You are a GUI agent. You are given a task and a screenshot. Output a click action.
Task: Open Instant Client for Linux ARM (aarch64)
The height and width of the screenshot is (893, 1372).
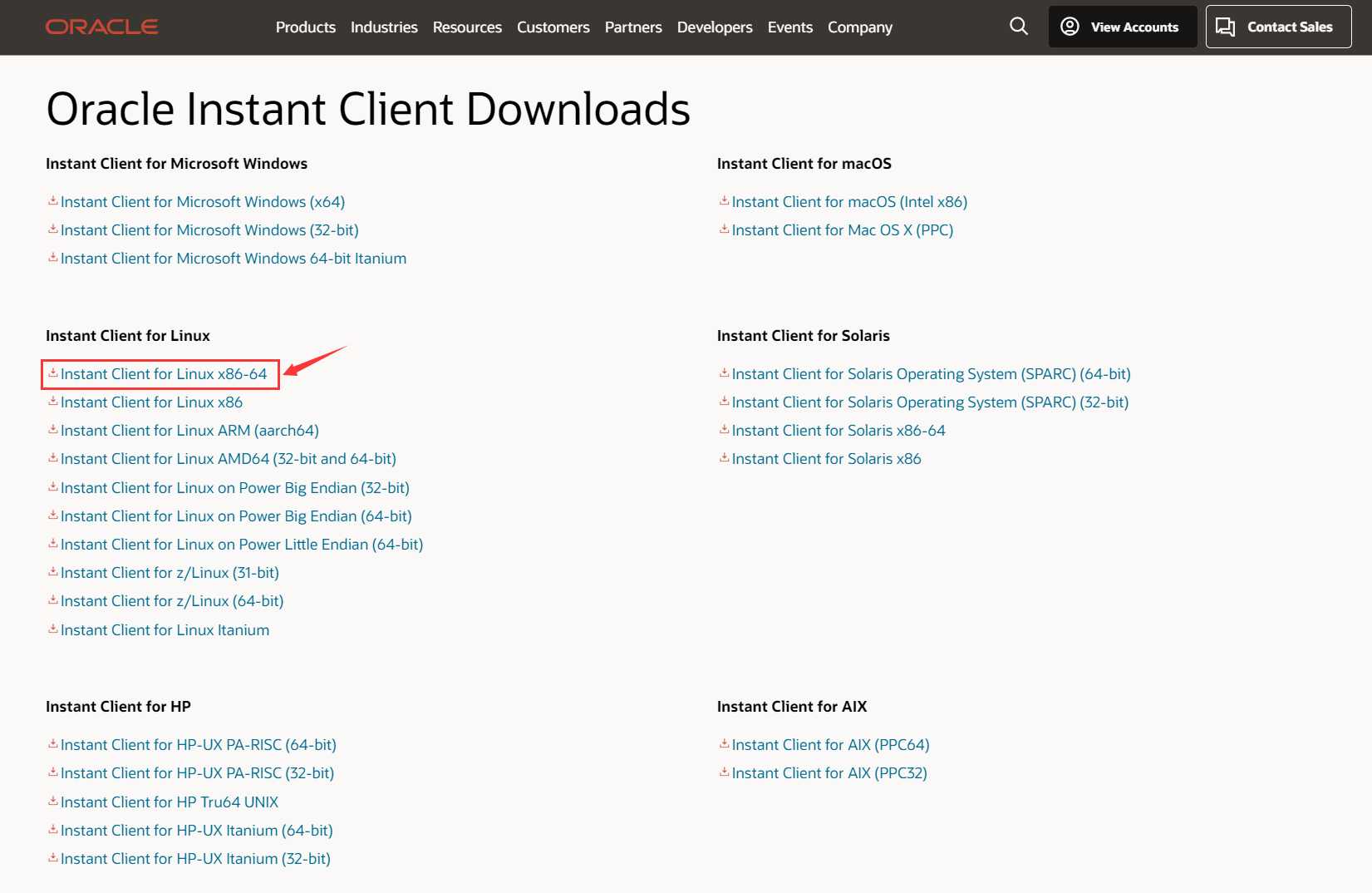tap(189, 431)
